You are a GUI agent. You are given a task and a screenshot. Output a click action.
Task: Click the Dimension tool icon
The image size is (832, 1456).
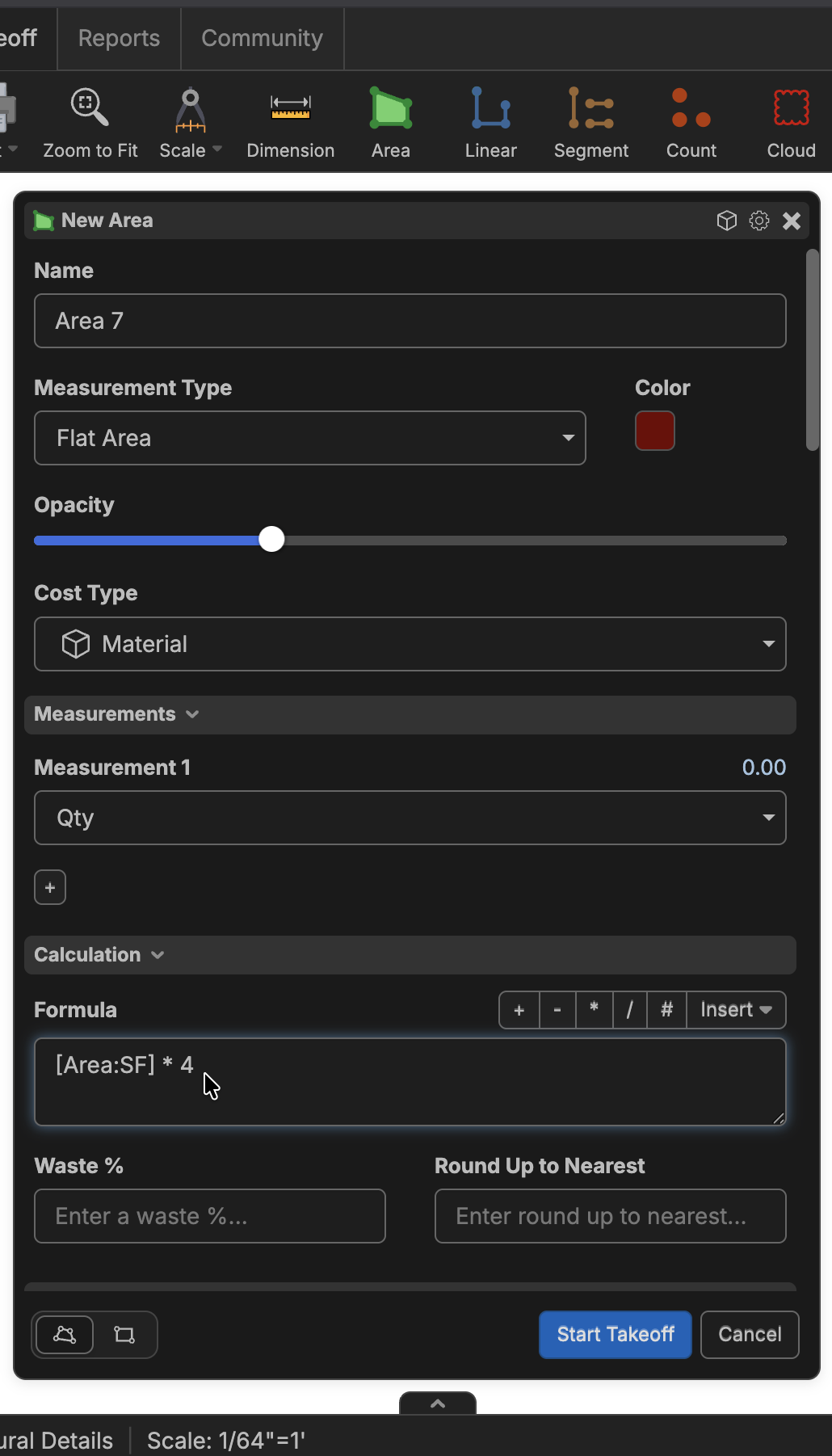tap(290, 123)
